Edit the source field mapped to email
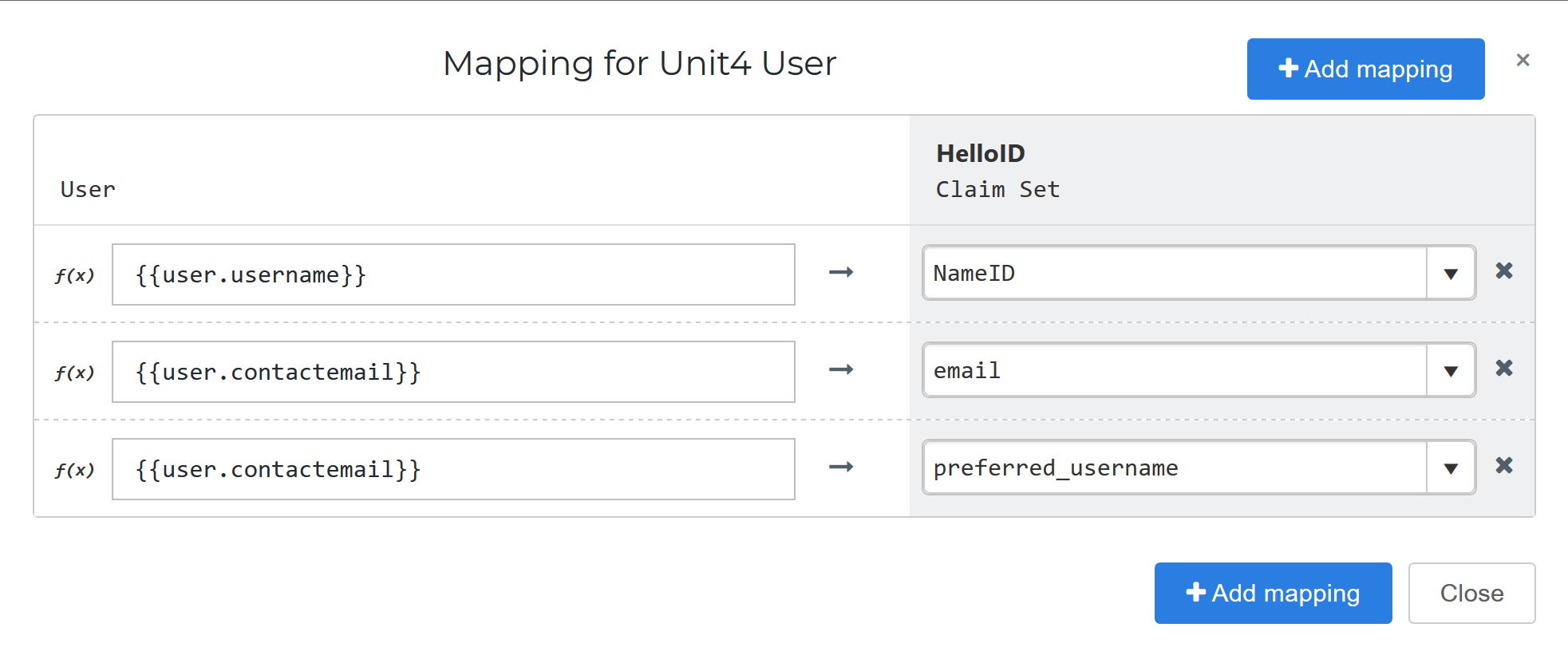The image size is (1568, 663). tap(453, 373)
